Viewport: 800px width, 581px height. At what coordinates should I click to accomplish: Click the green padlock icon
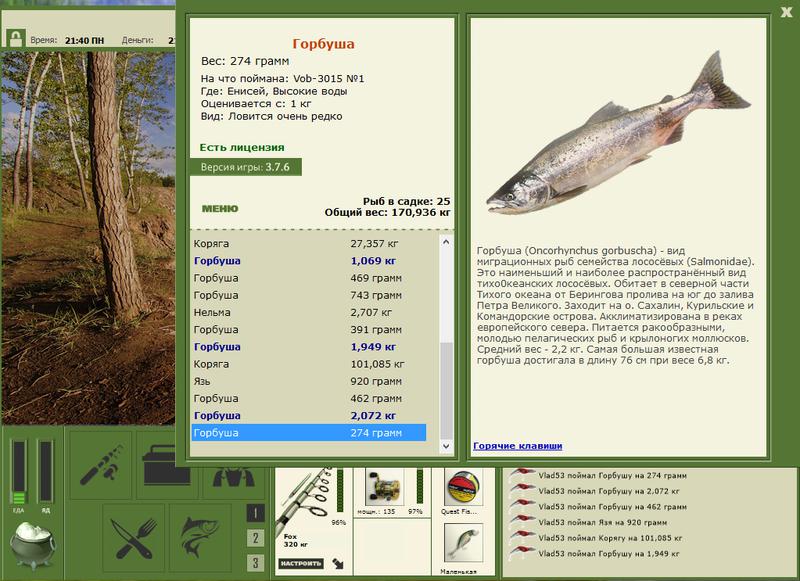pos(15,39)
